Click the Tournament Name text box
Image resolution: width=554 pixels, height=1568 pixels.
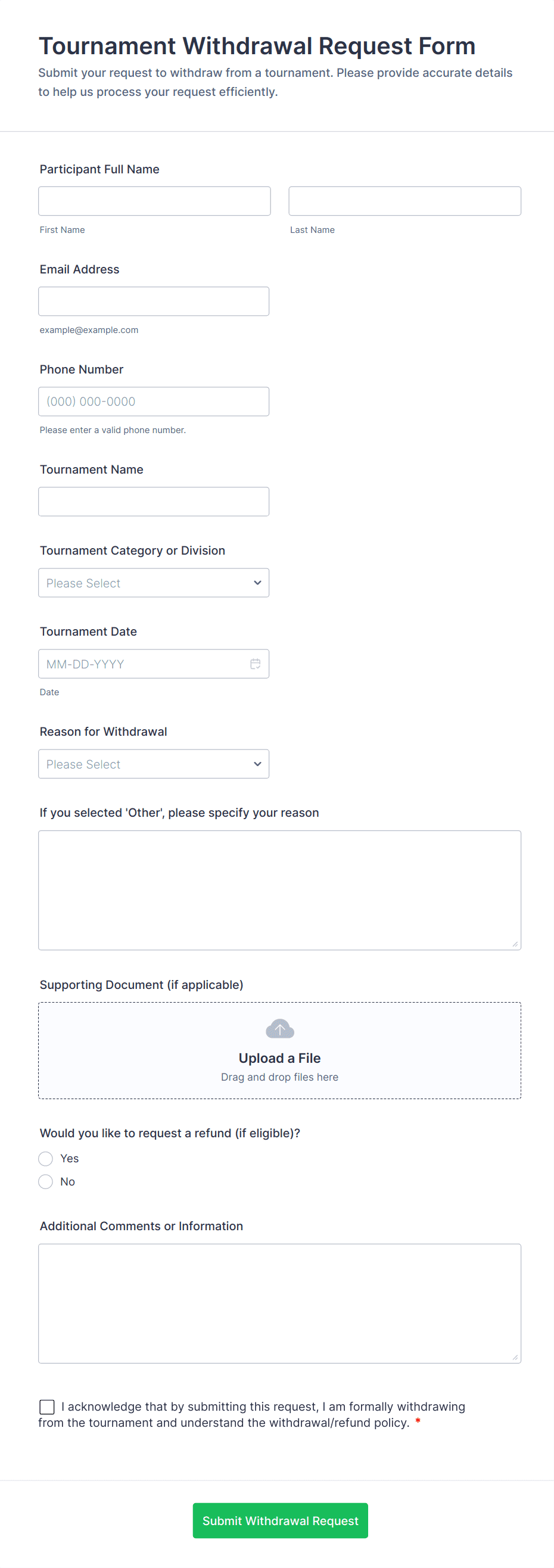tap(154, 502)
